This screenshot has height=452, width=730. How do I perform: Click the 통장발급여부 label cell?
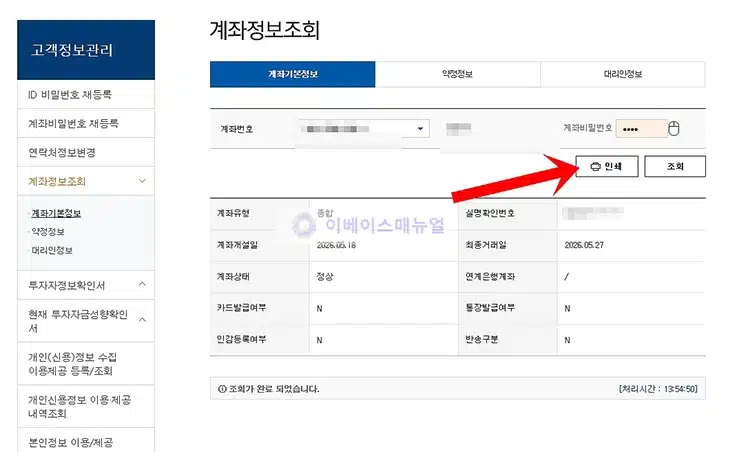508,308
